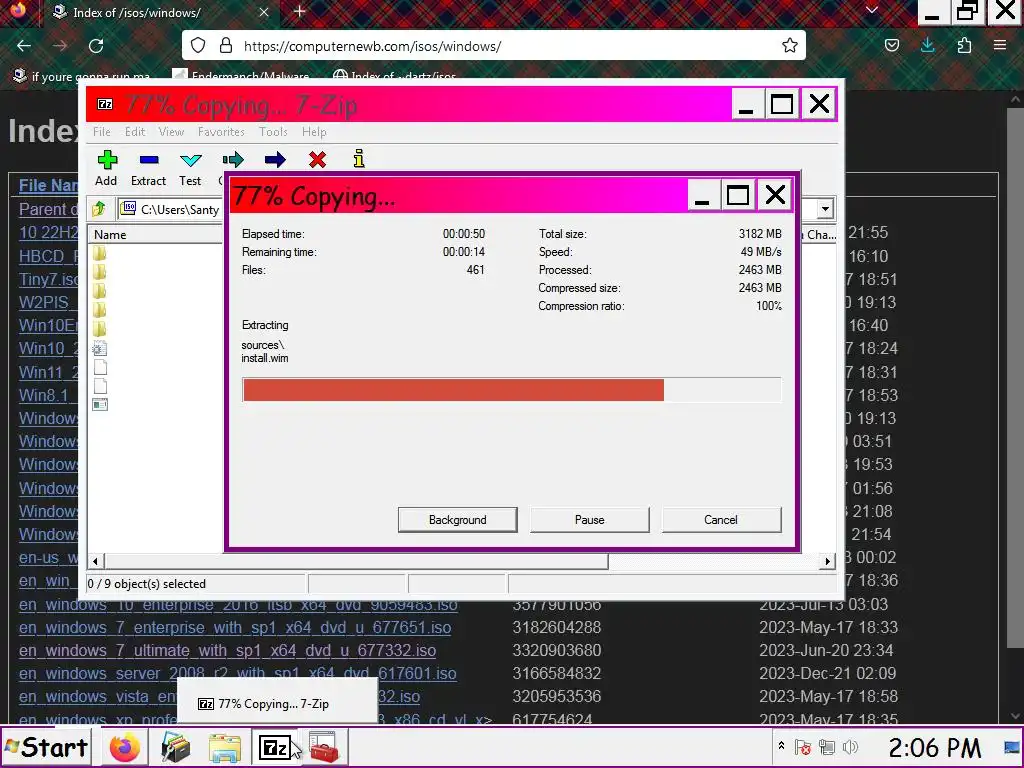Screen dimensions: 1024x768
Task: Click the 'sources\ install.wim' extracting path text
Action: [x=265, y=351]
